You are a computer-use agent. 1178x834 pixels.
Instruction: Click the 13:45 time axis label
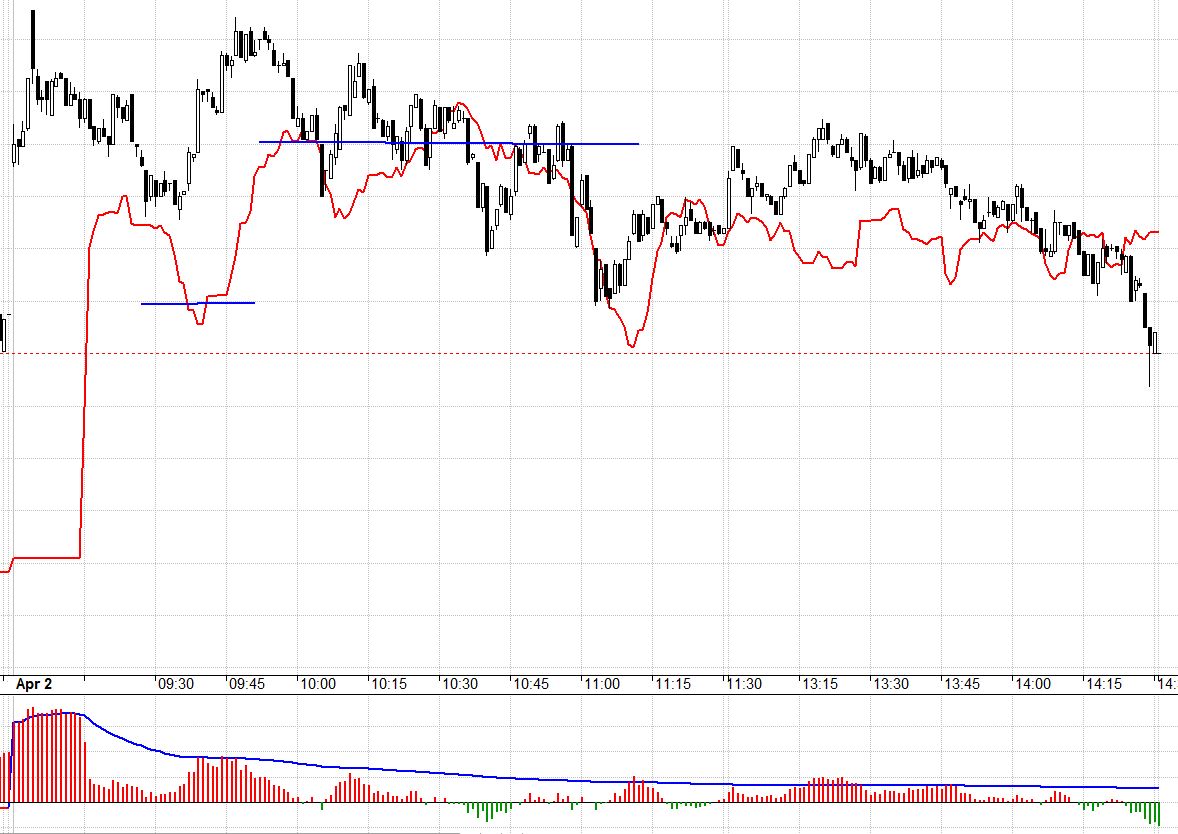[x=961, y=684]
